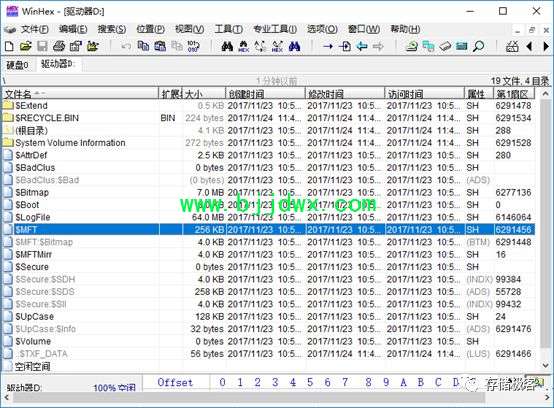Open the 位置(P) menu

point(151,29)
